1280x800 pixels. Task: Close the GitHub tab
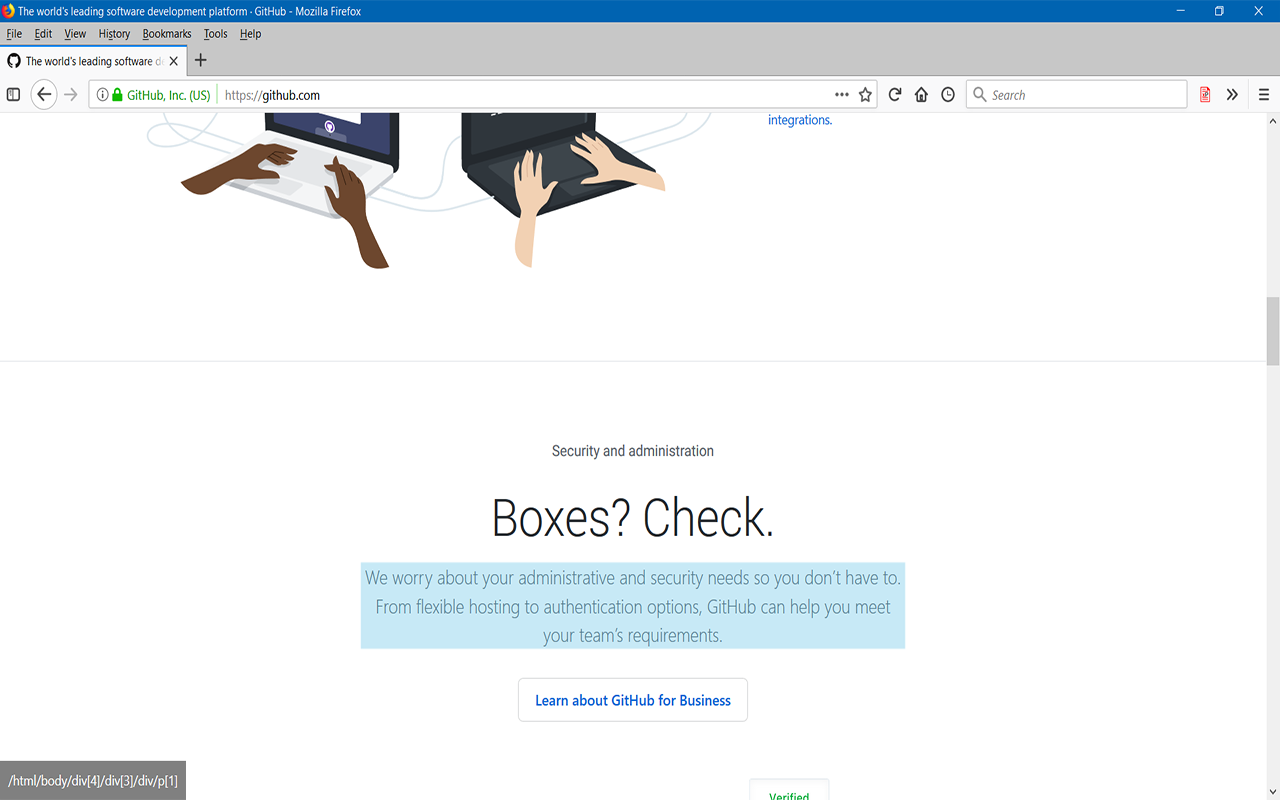[x=173, y=61]
